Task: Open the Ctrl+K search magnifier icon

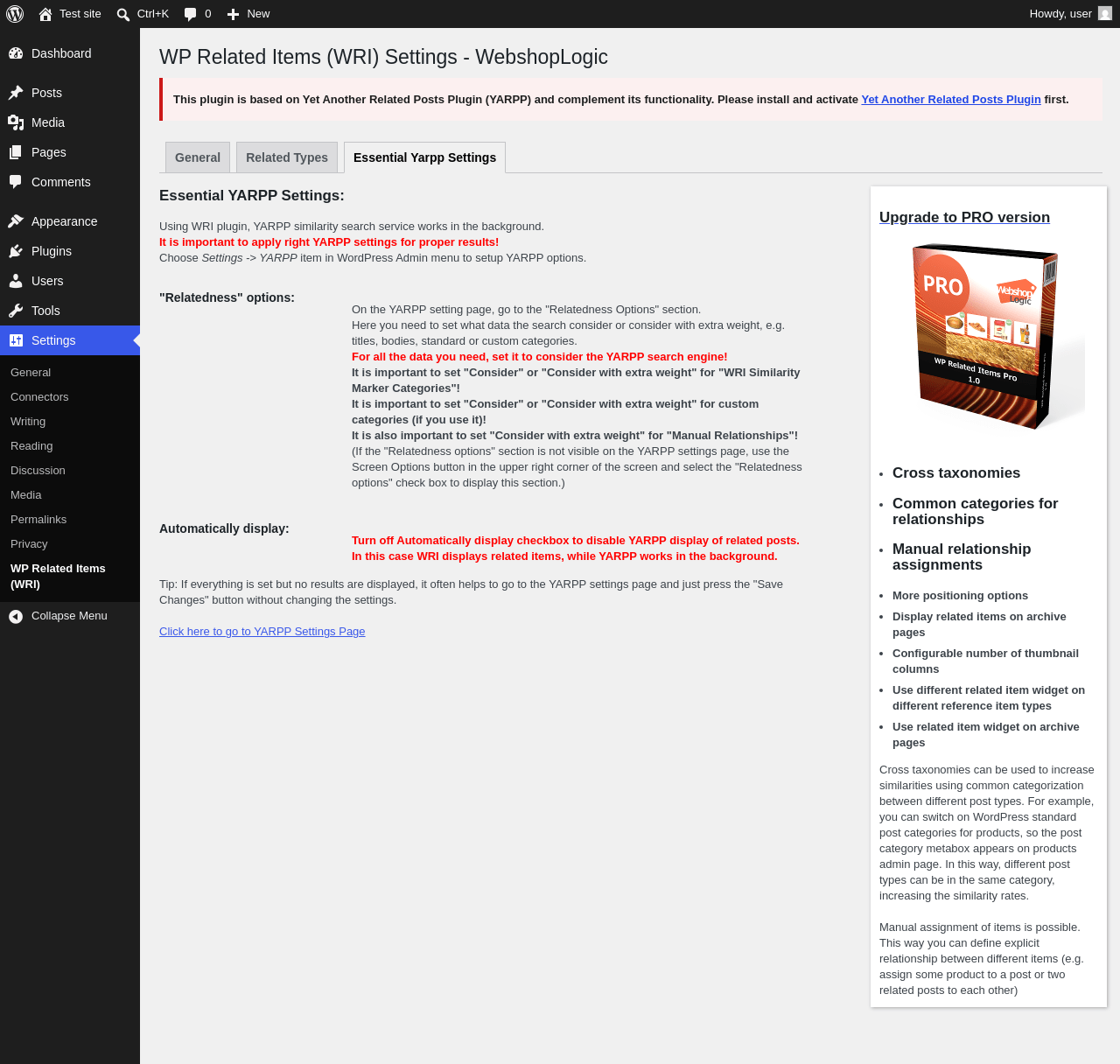Action: coord(123,14)
